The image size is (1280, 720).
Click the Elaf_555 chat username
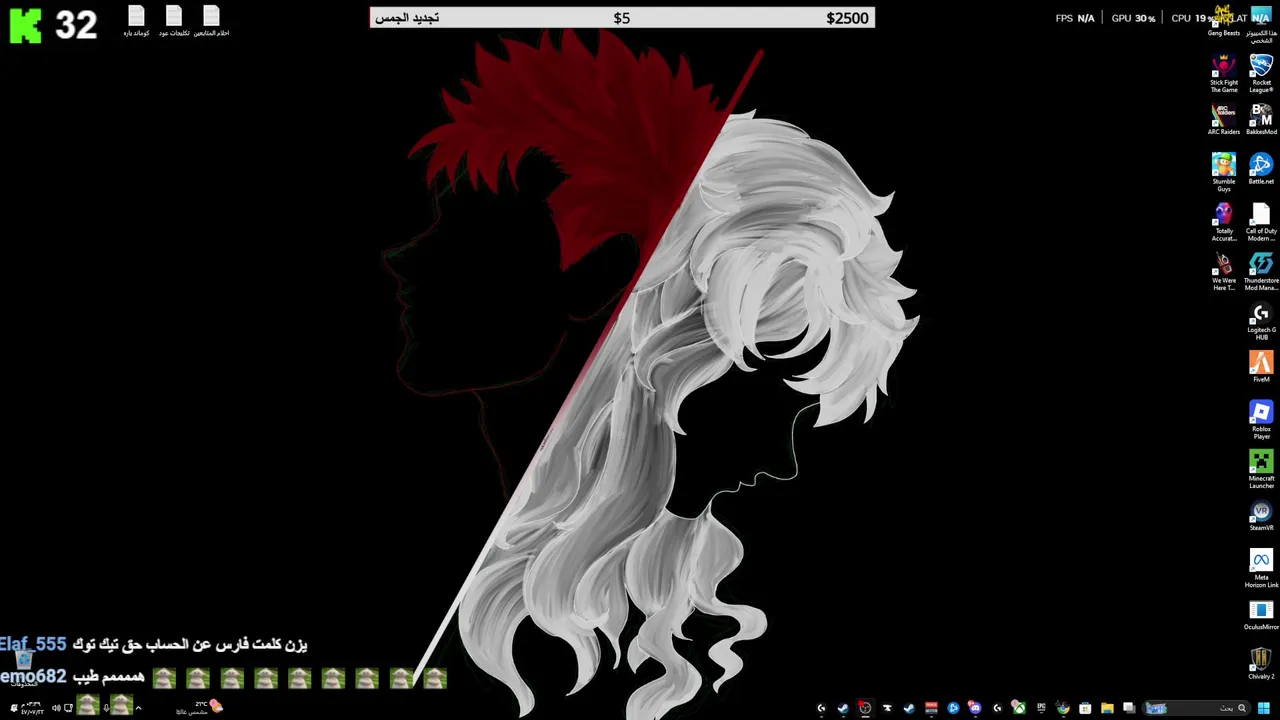point(33,644)
